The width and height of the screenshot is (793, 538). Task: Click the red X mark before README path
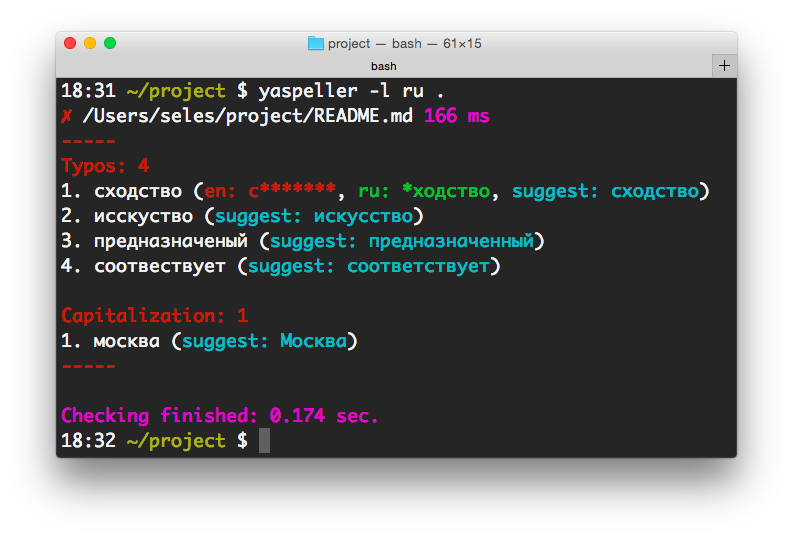coord(67,116)
